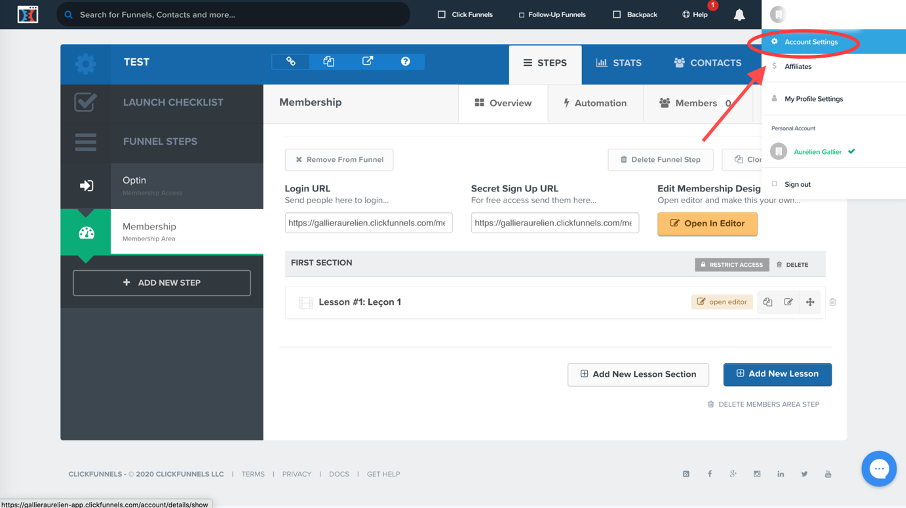Click the Membership step dashboard icon

[86, 232]
